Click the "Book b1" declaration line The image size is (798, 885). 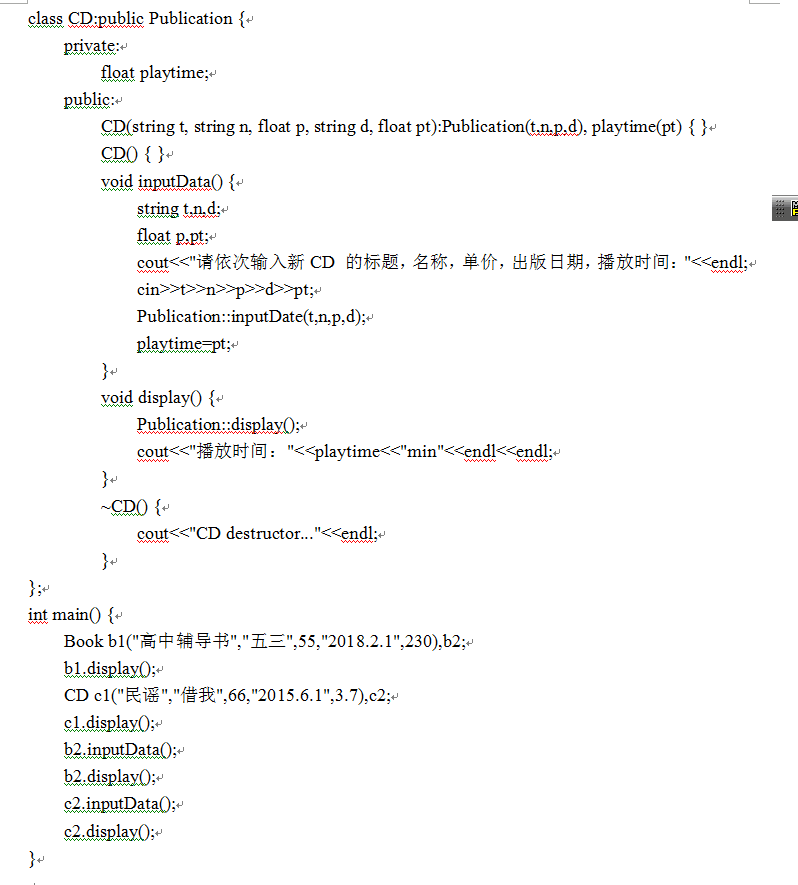coord(260,641)
